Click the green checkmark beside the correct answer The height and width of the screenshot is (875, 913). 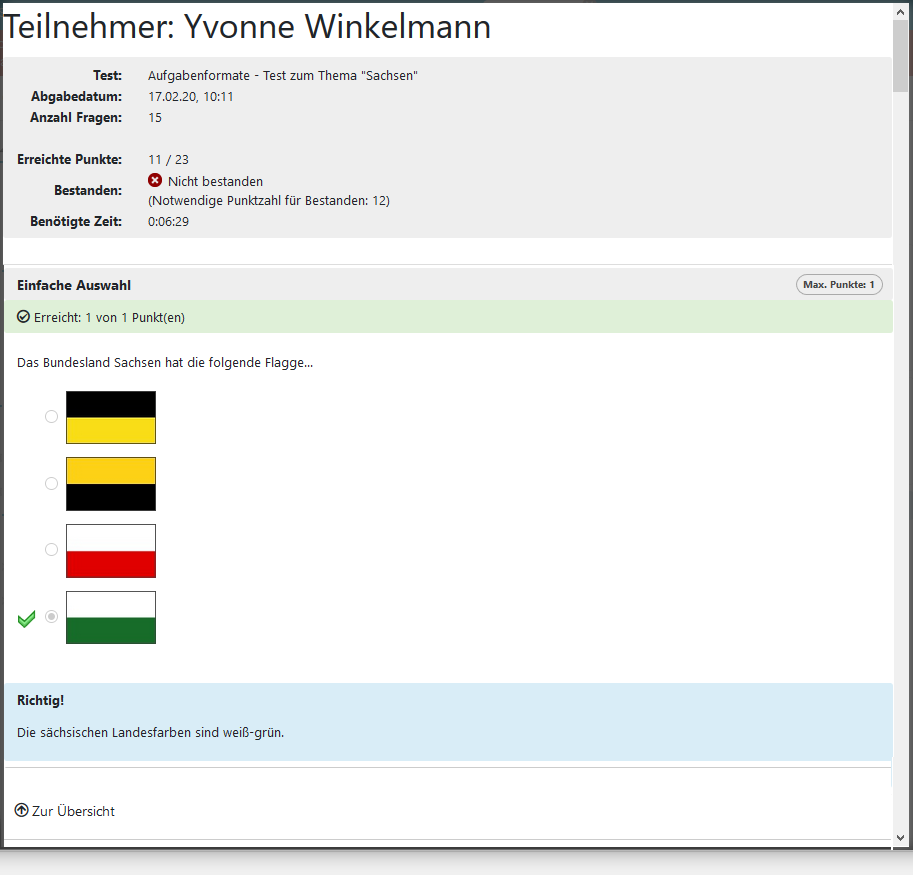click(x=27, y=619)
